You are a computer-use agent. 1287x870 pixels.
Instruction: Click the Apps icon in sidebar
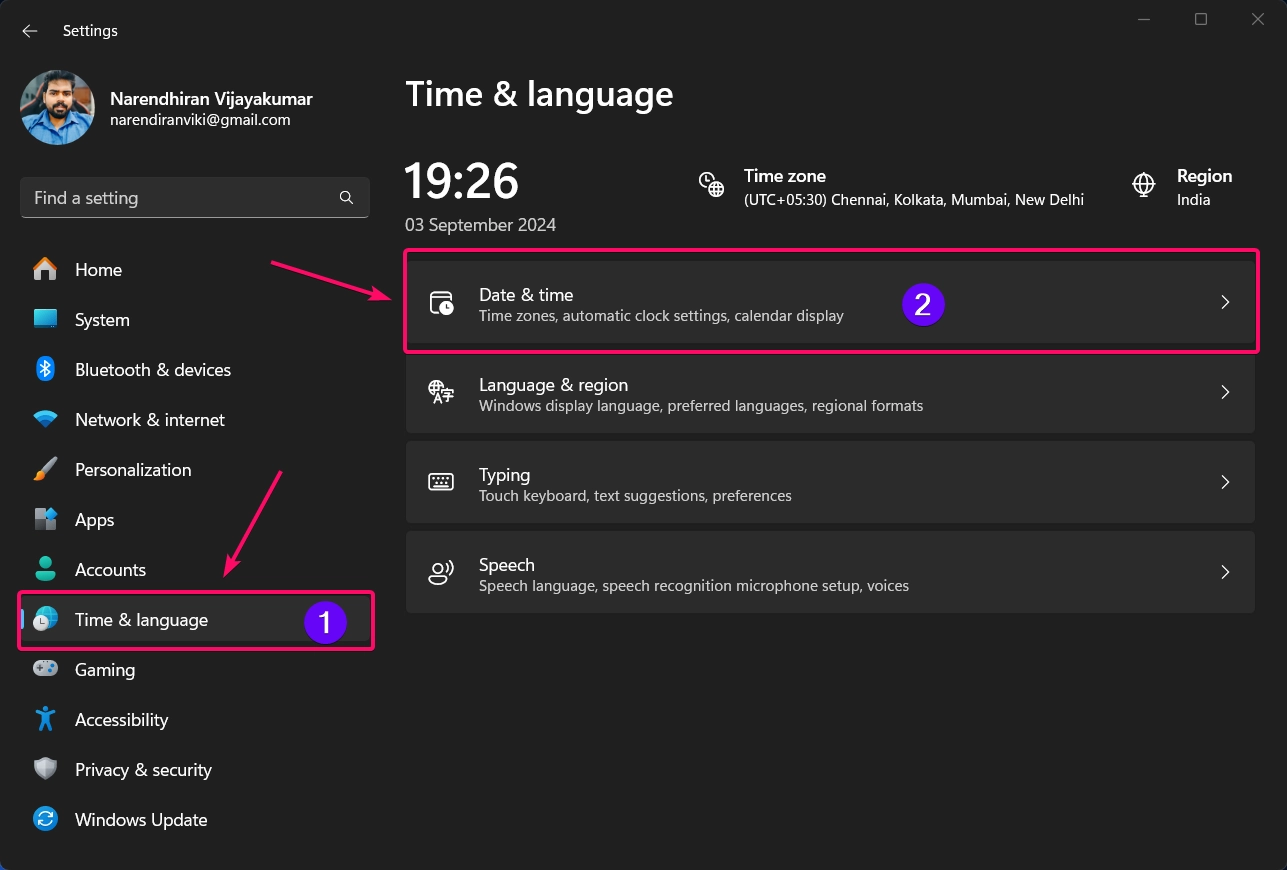tap(45, 519)
